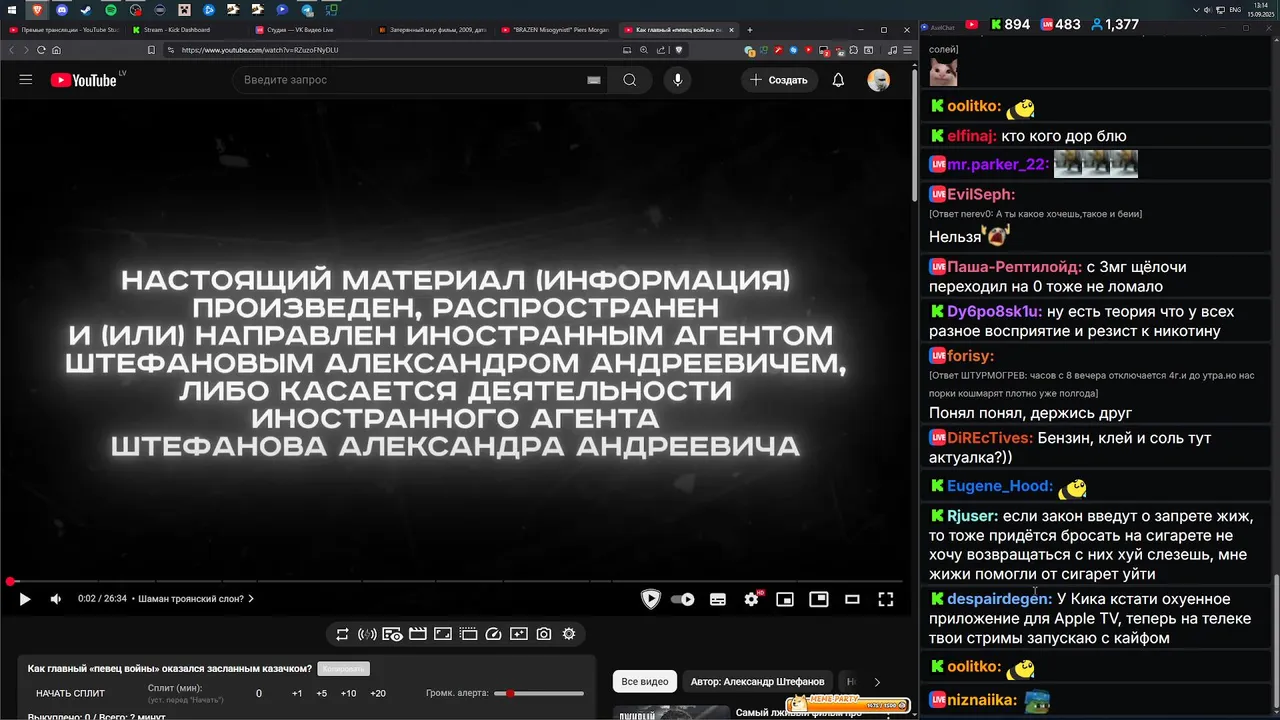Click the Копировать button
Screen dimensions: 1280x720
point(343,669)
